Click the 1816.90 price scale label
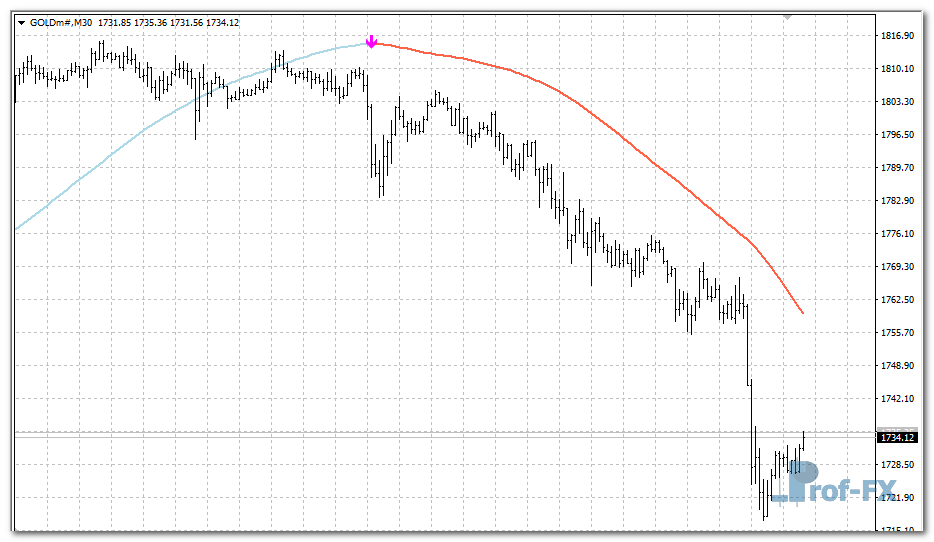 [x=896, y=36]
